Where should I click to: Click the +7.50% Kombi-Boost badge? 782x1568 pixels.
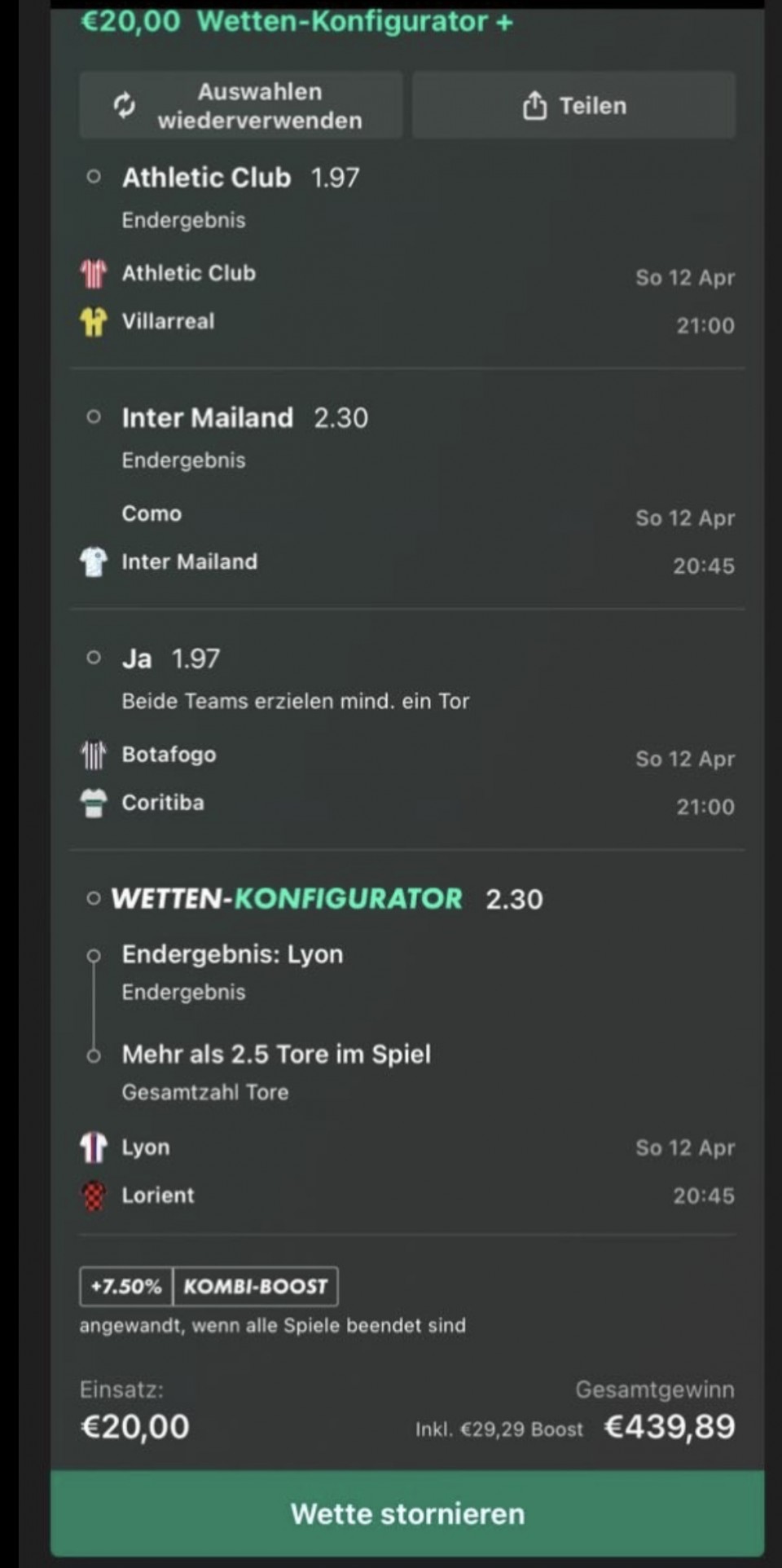tap(209, 1286)
